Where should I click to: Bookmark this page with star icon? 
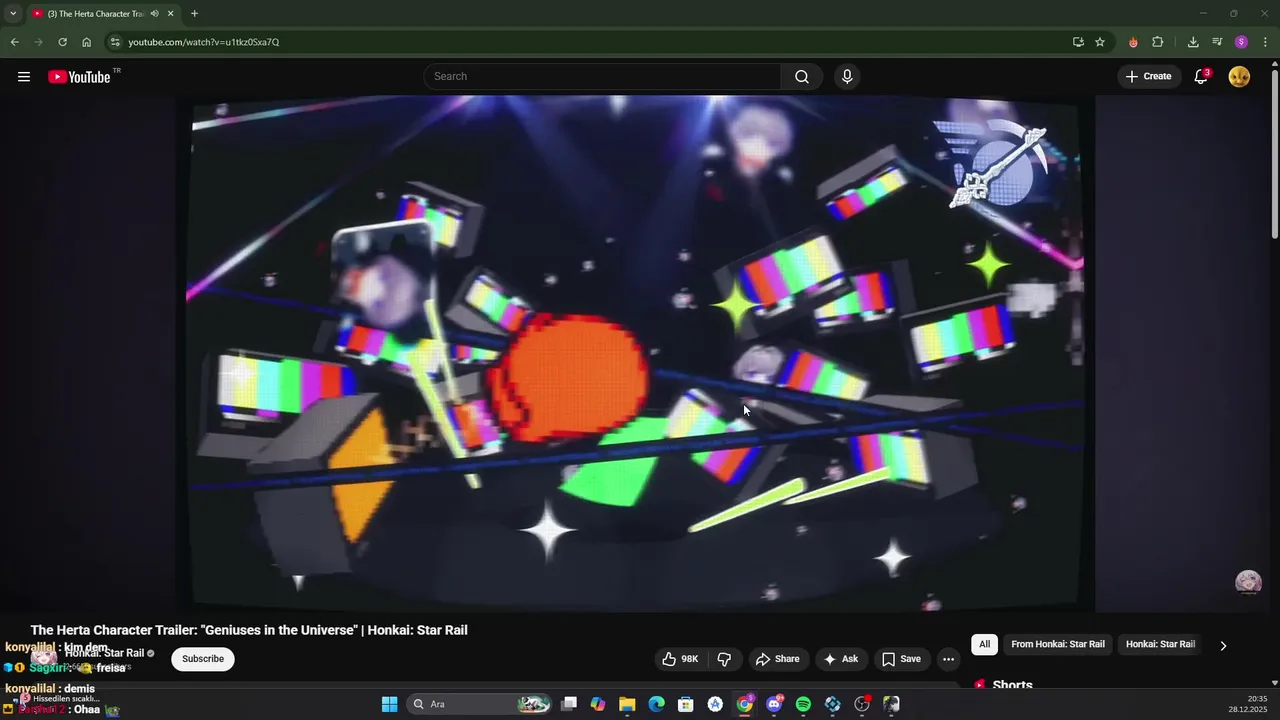click(1100, 42)
